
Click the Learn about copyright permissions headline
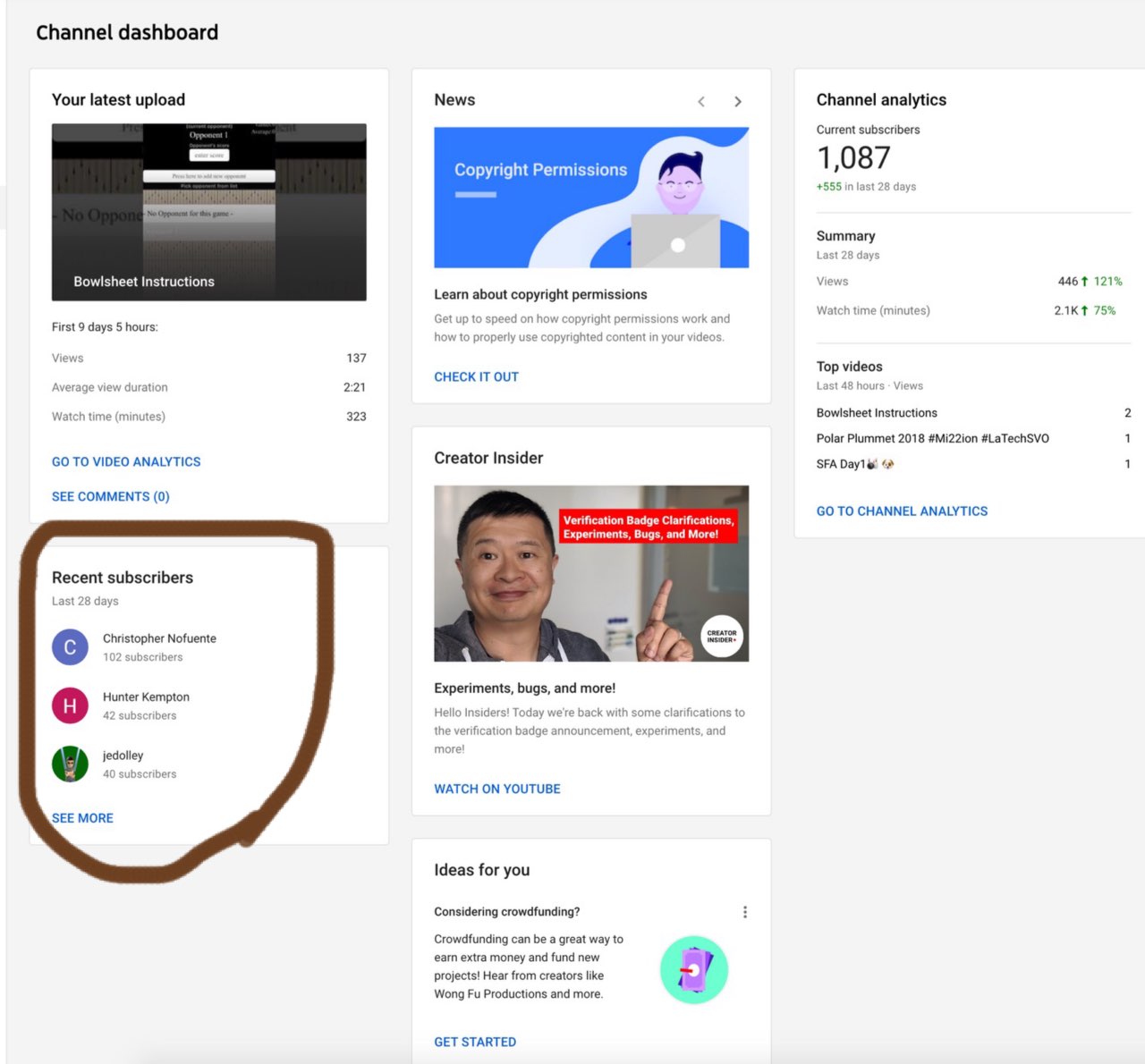coord(540,295)
